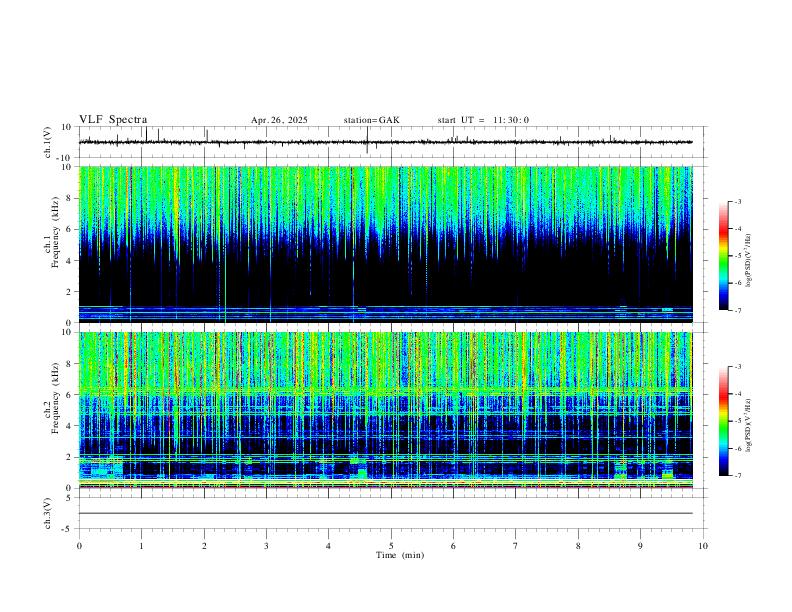The image size is (792, 612).
Task: Click the log(PSD) label beside ch.2 color bar
Action: coord(749,425)
